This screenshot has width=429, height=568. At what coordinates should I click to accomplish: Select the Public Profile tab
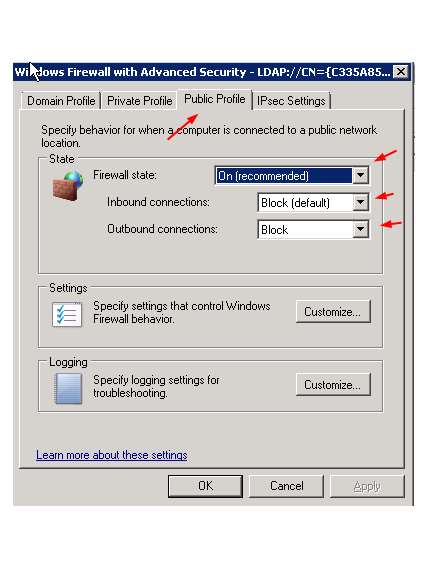(214, 99)
